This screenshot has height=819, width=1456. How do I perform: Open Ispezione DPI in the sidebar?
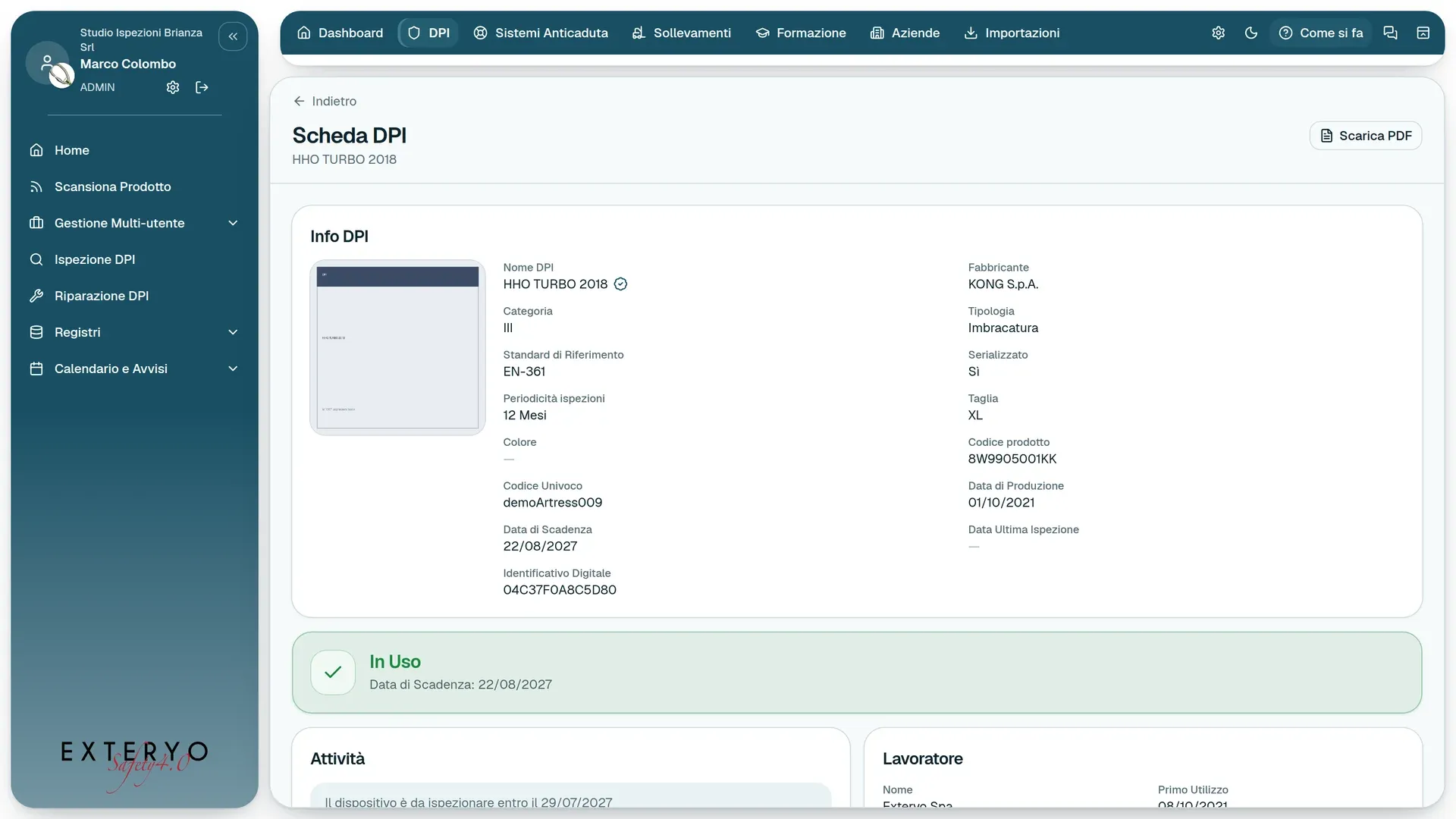(134, 259)
